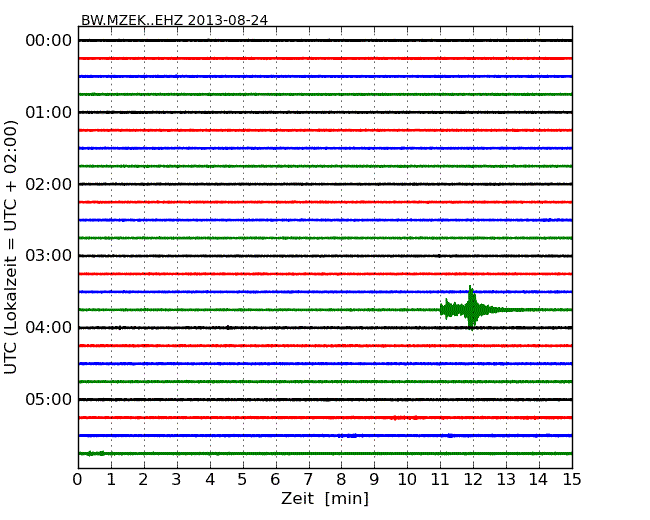Screen dimensions: 650x520
Task: Select the 00:00 time label on y-axis
Action: pyautogui.click(x=48, y=41)
